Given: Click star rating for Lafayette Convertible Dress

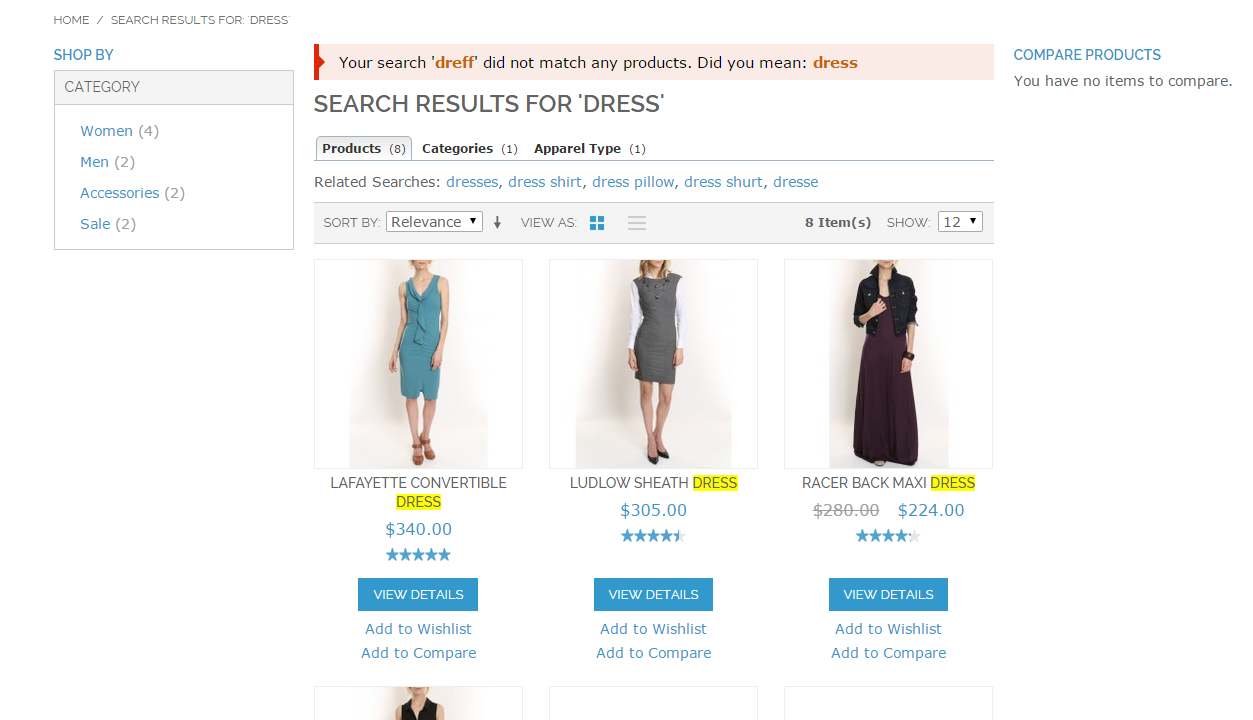Looking at the screenshot, I should [418, 555].
